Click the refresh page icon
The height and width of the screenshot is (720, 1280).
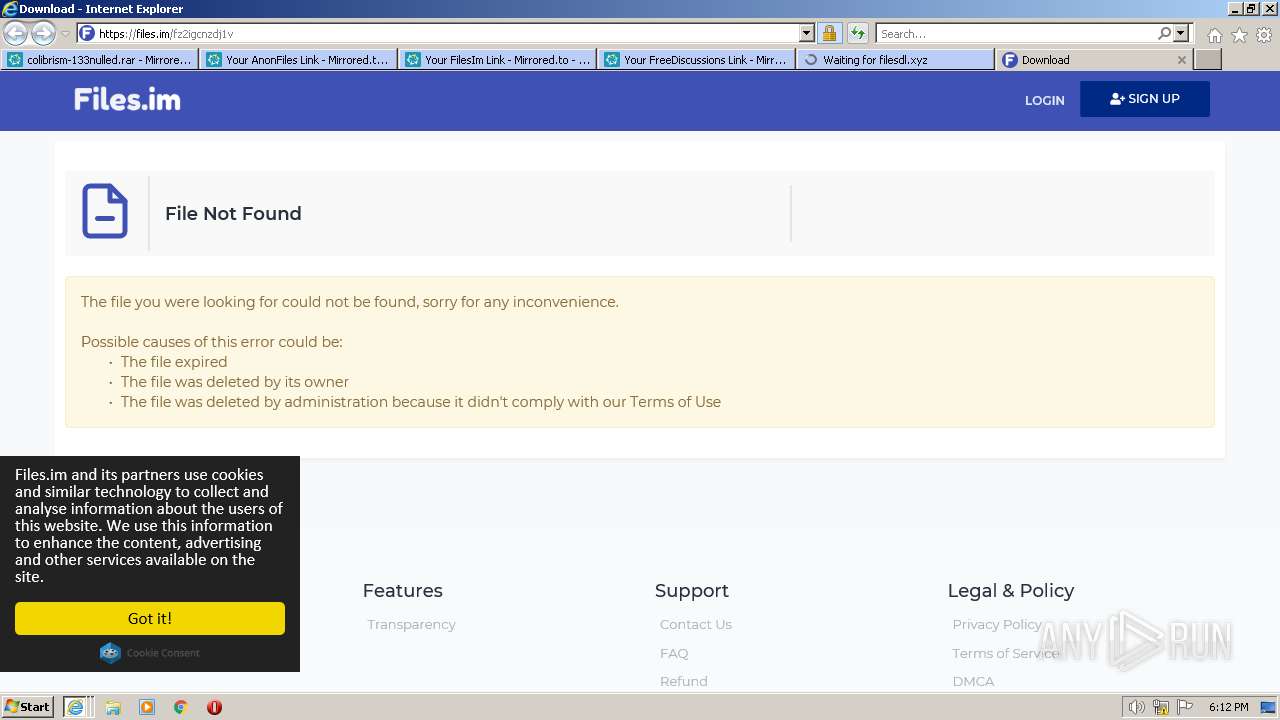coord(858,33)
